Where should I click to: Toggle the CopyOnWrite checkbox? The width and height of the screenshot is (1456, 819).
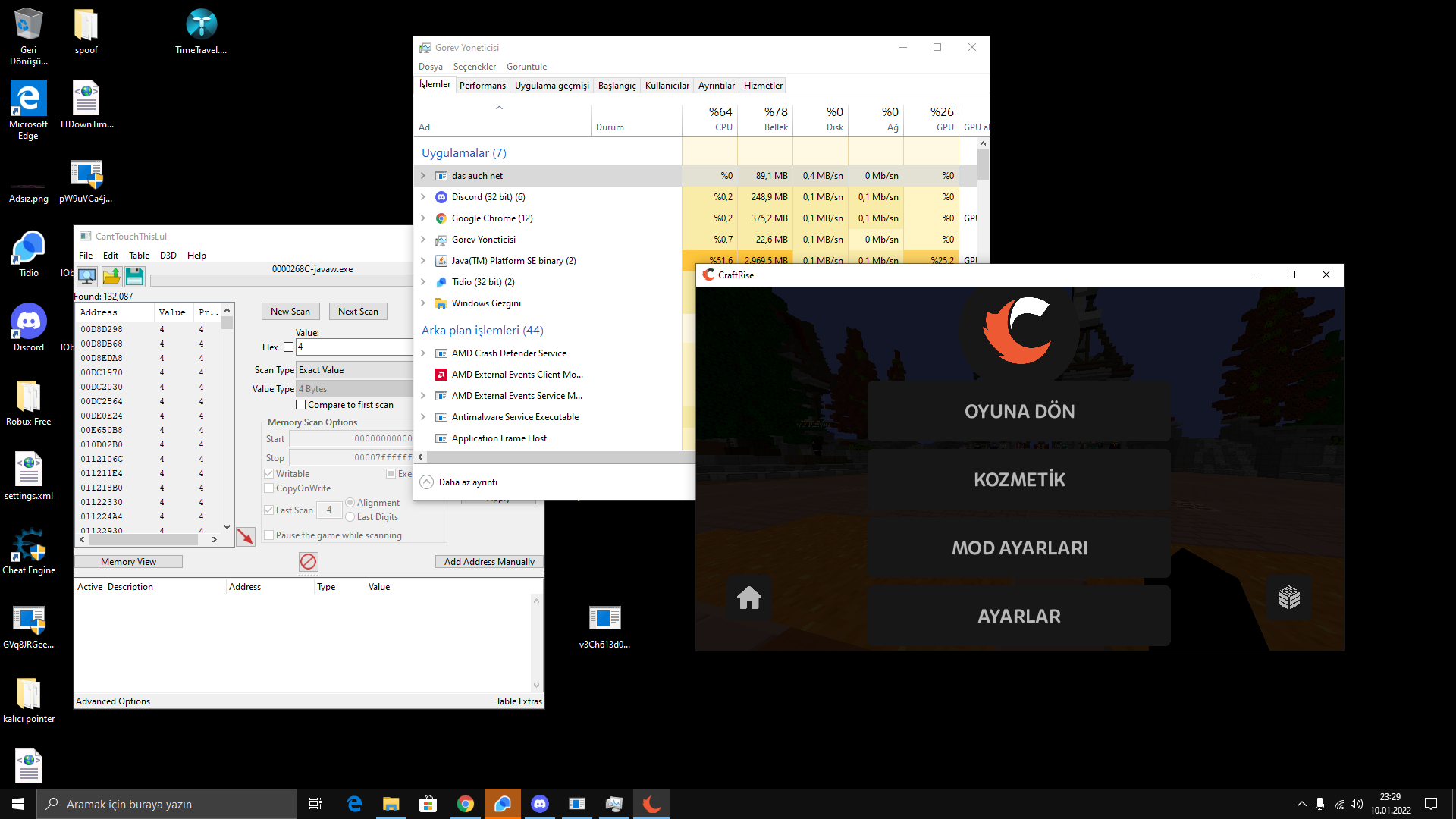(x=268, y=488)
